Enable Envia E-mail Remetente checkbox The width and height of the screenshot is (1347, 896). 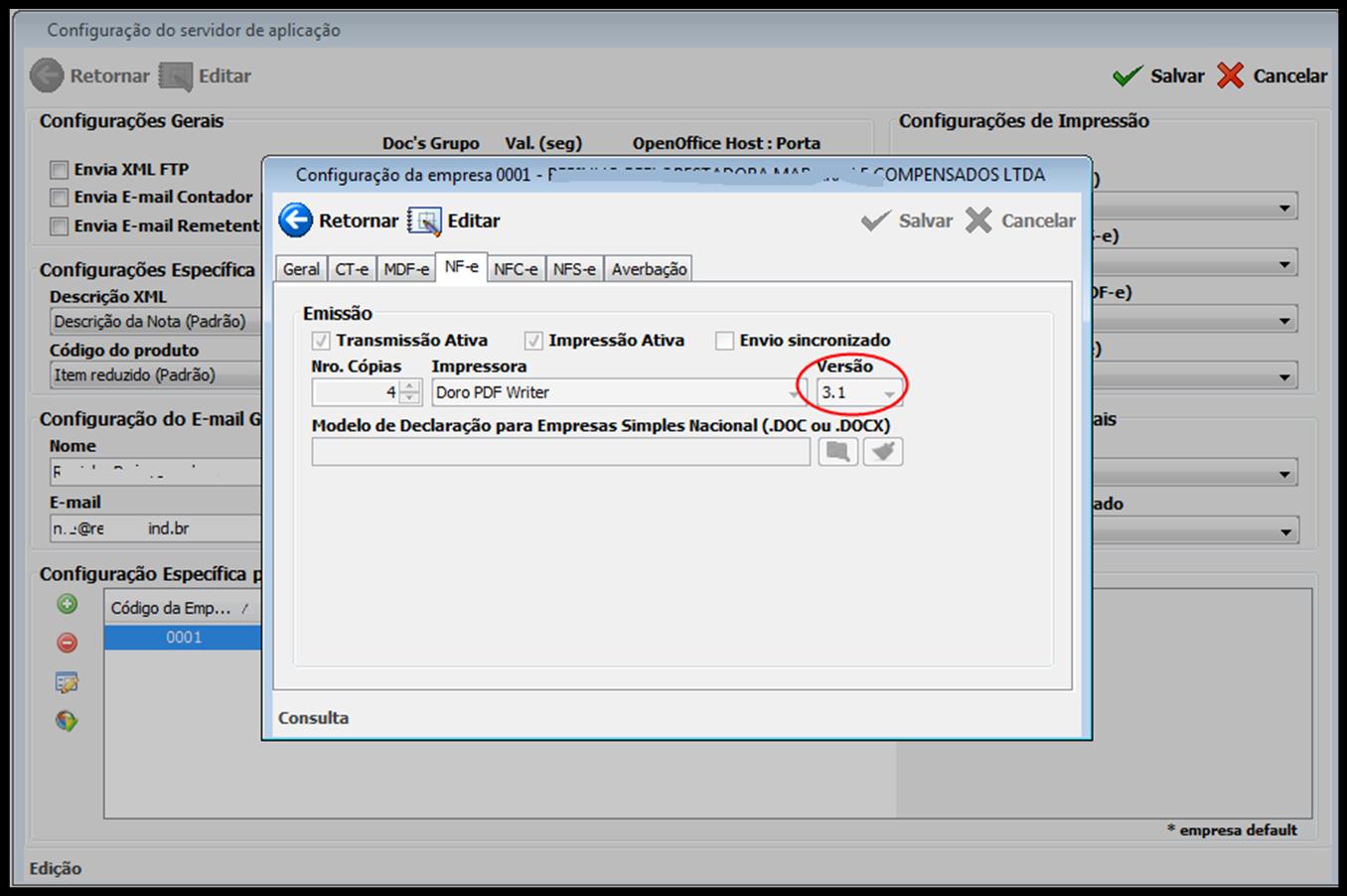(x=59, y=226)
